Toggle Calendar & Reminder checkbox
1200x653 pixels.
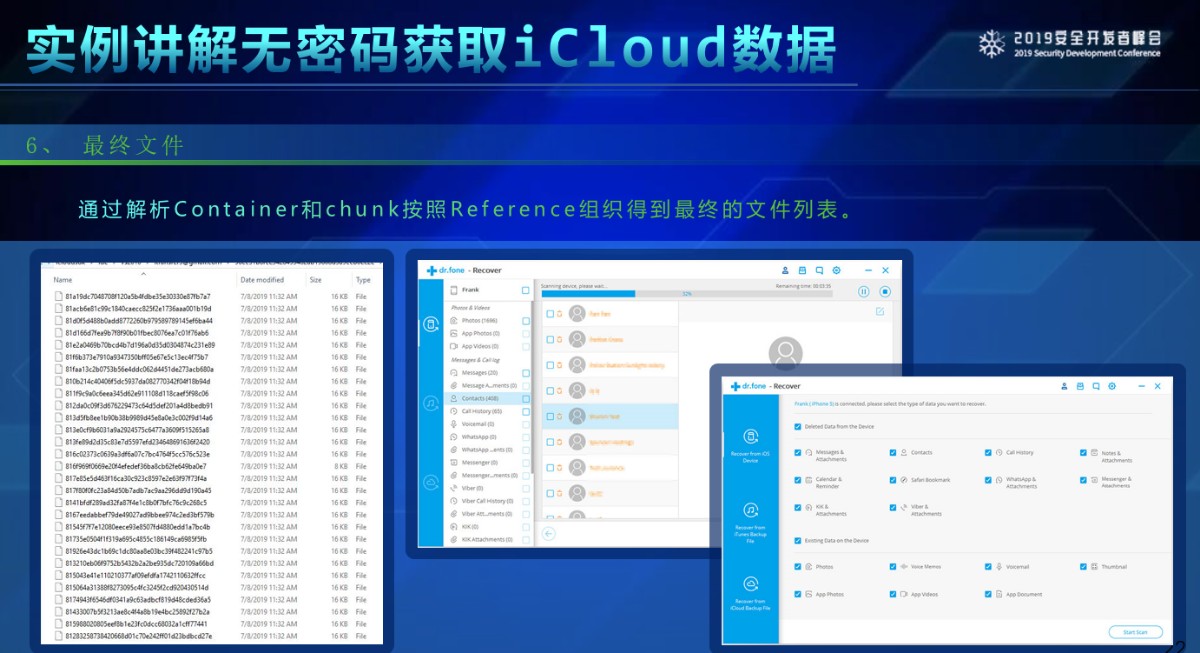pyautogui.click(x=797, y=479)
